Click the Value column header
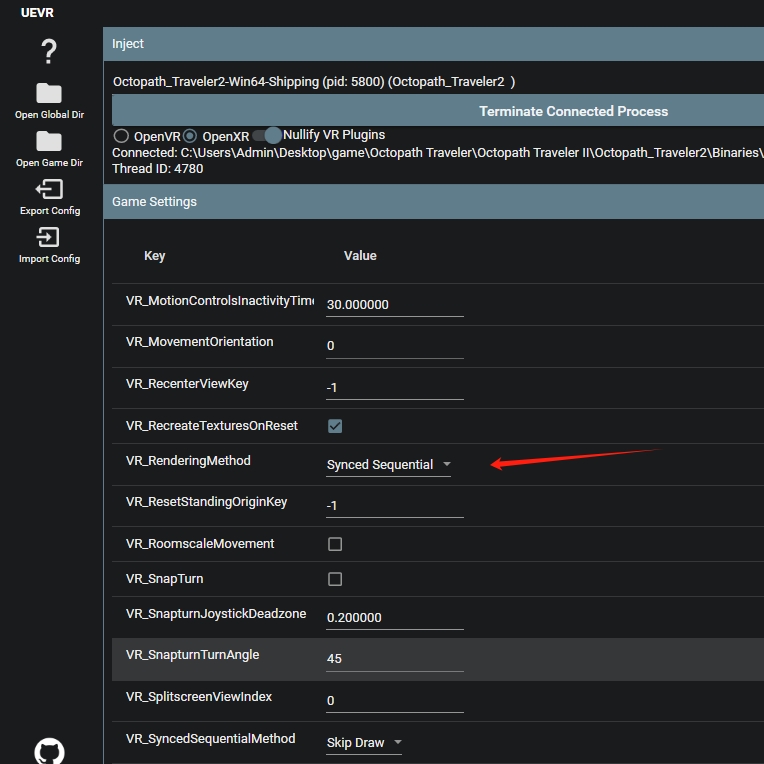 360,256
